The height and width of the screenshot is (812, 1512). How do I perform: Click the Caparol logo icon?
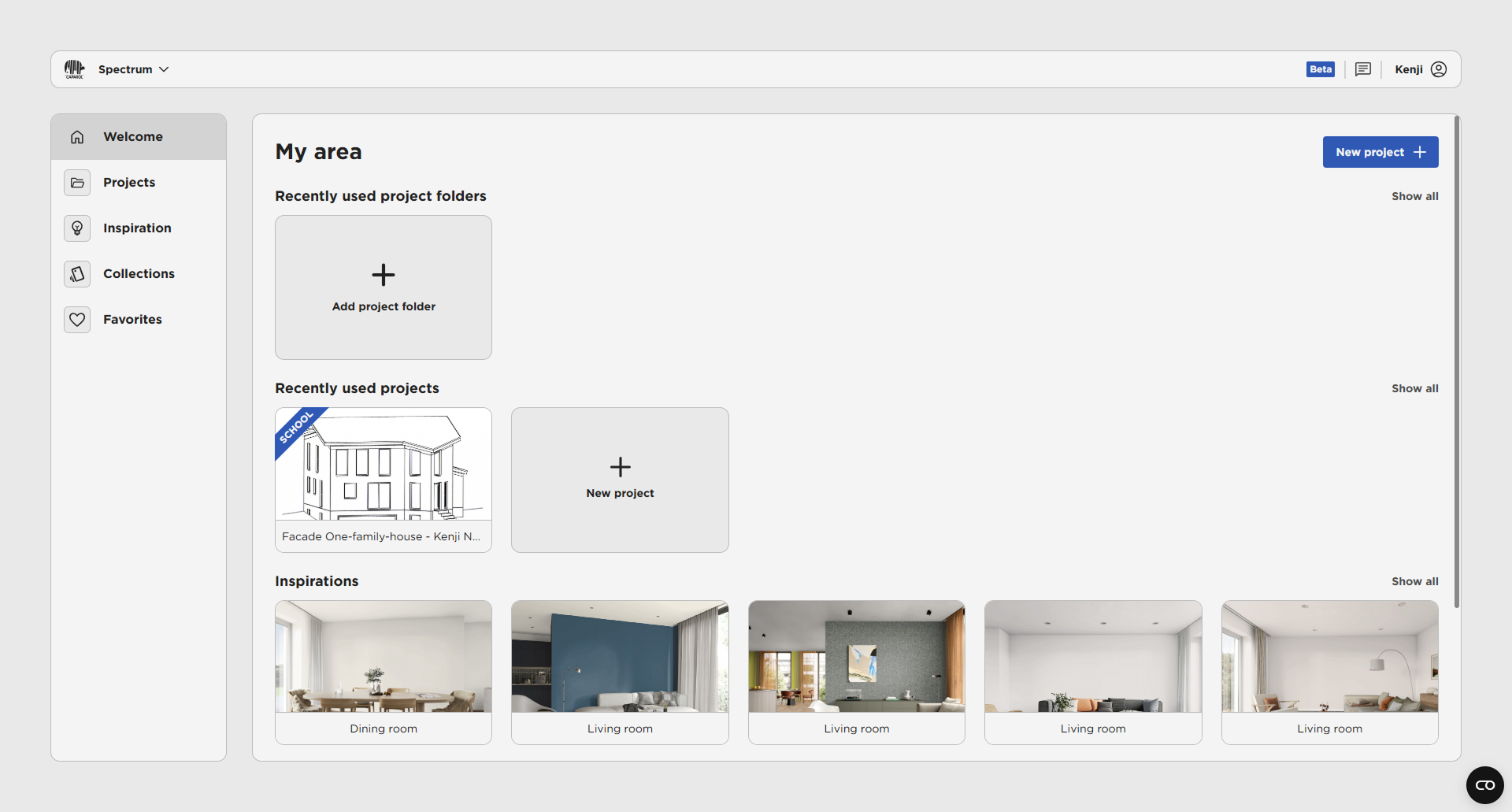coord(74,69)
